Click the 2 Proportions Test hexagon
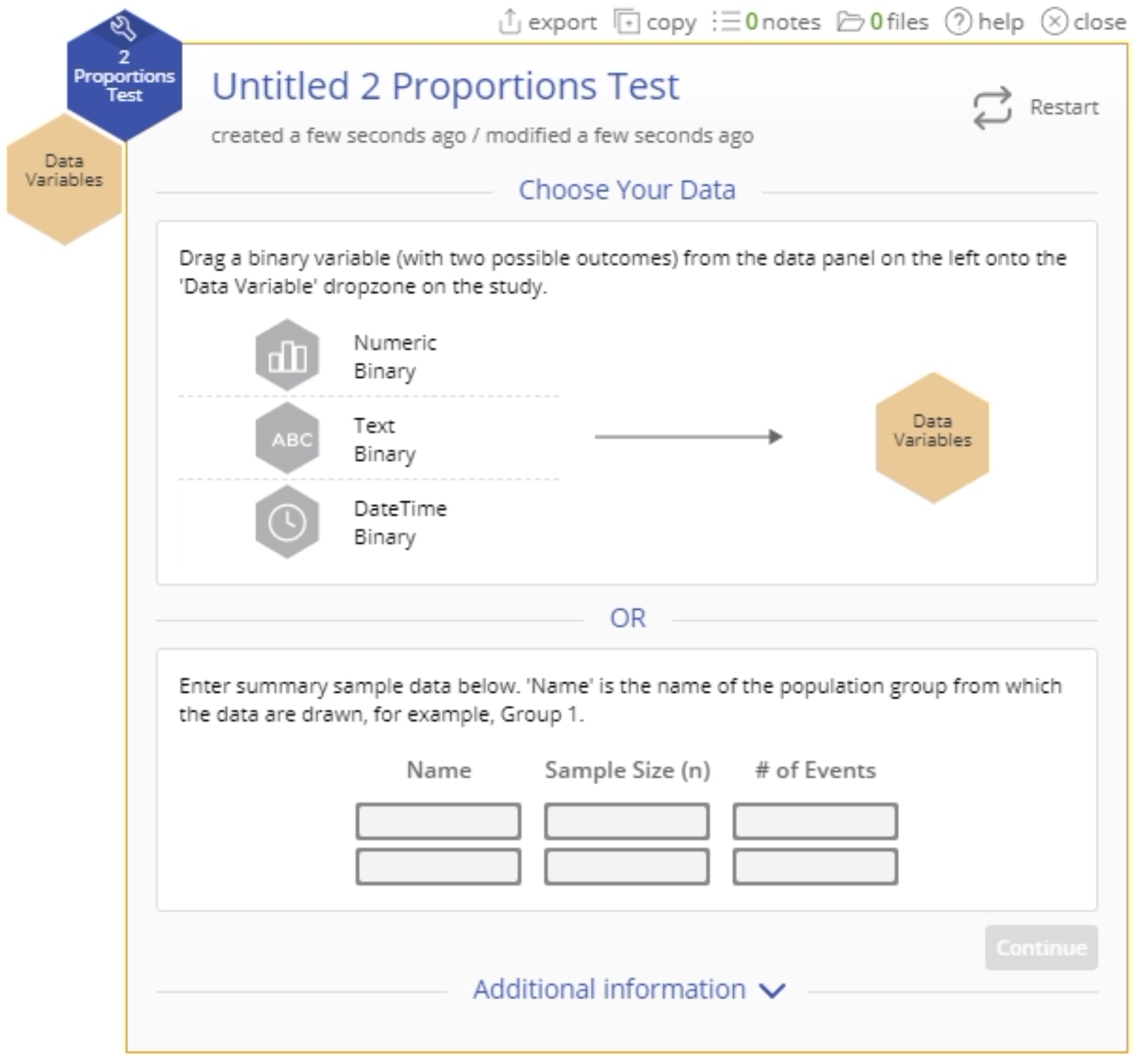This screenshot has width=1141, height=1064. 124,76
